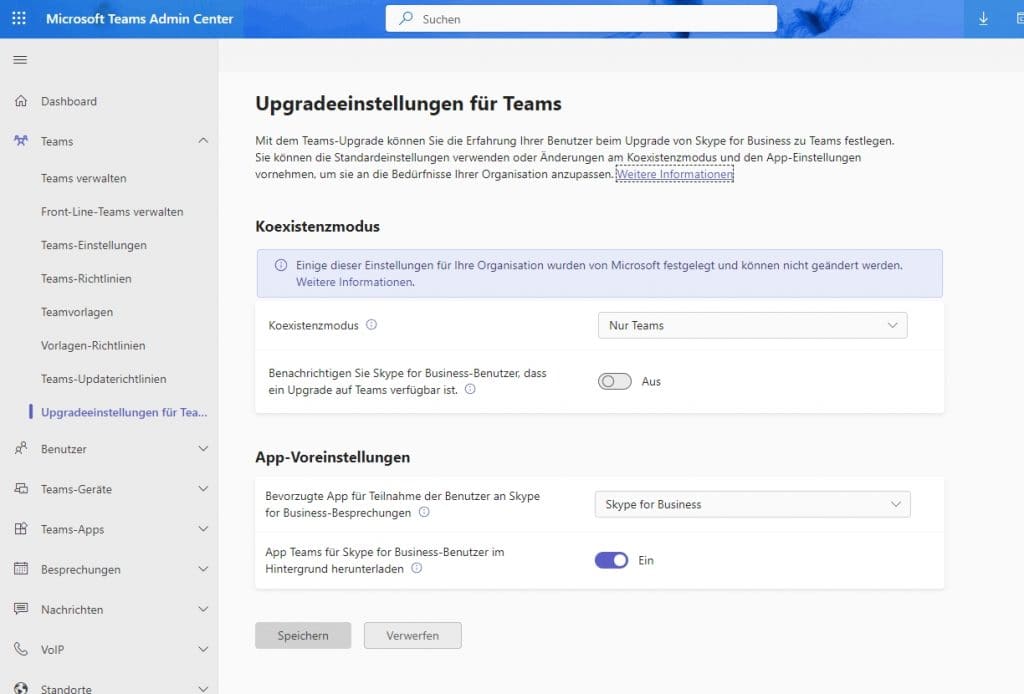Click the Teams-Apps sidebar icon

[19, 529]
